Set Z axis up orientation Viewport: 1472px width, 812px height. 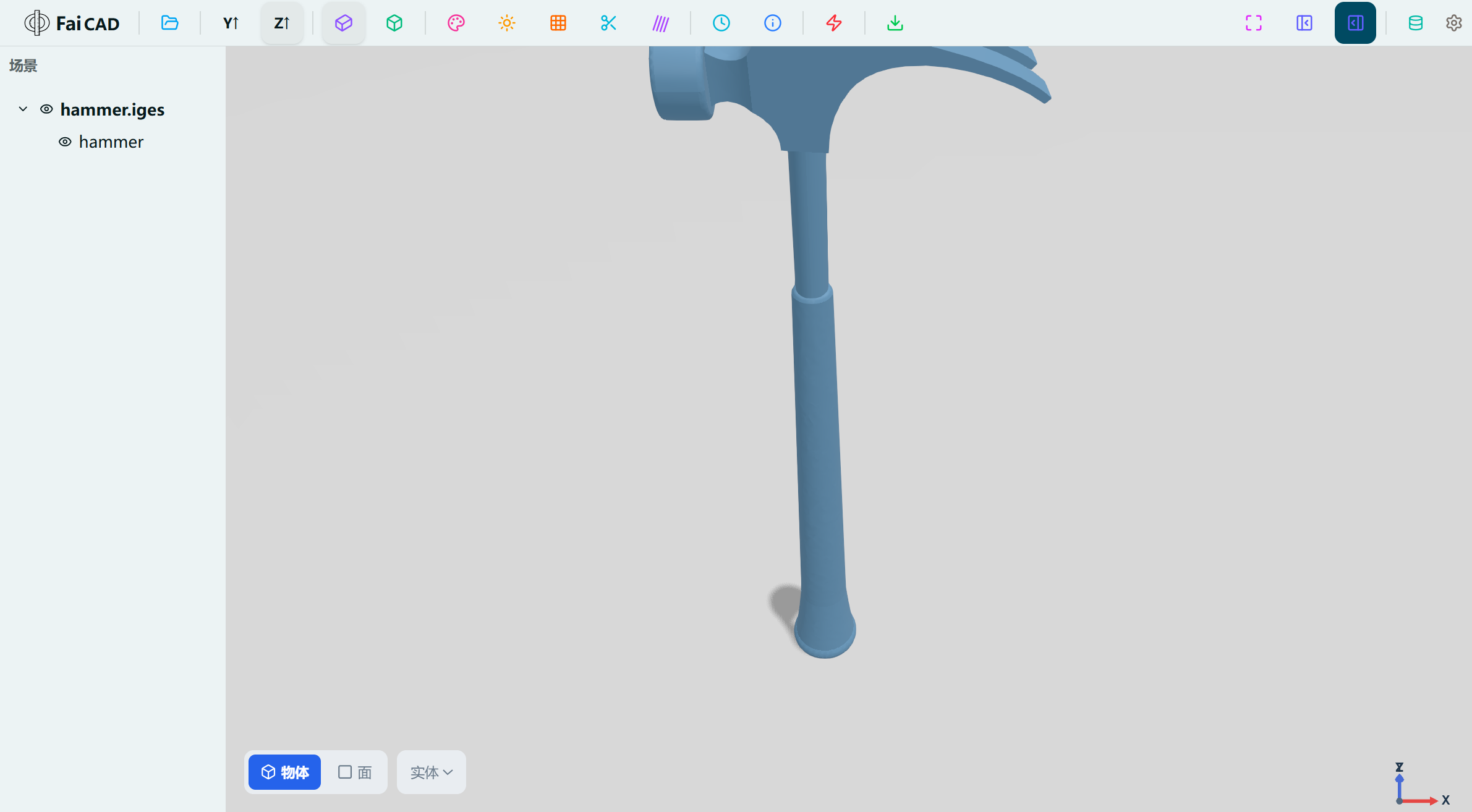coord(282,23)
